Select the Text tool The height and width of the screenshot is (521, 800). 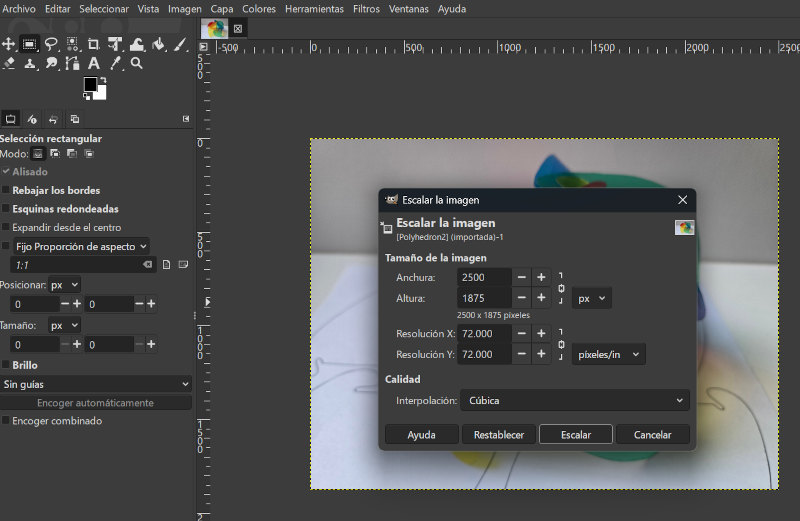94,63
